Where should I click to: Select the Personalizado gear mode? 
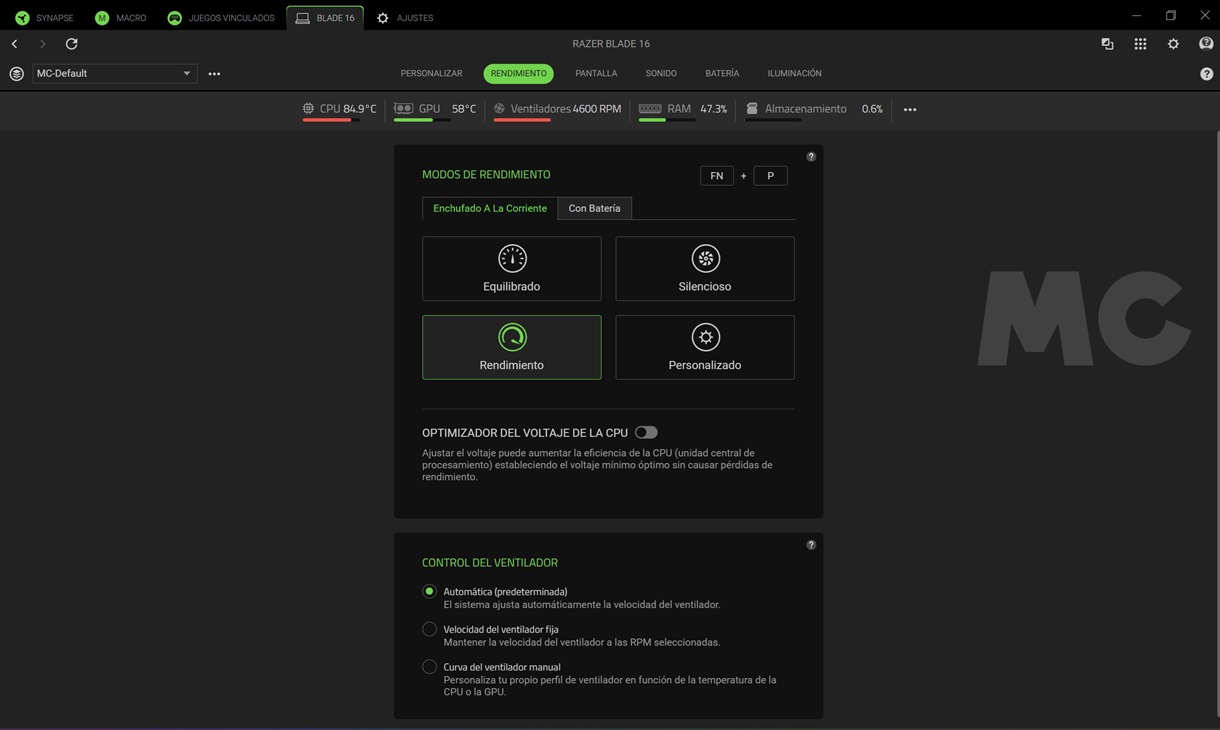705,347
